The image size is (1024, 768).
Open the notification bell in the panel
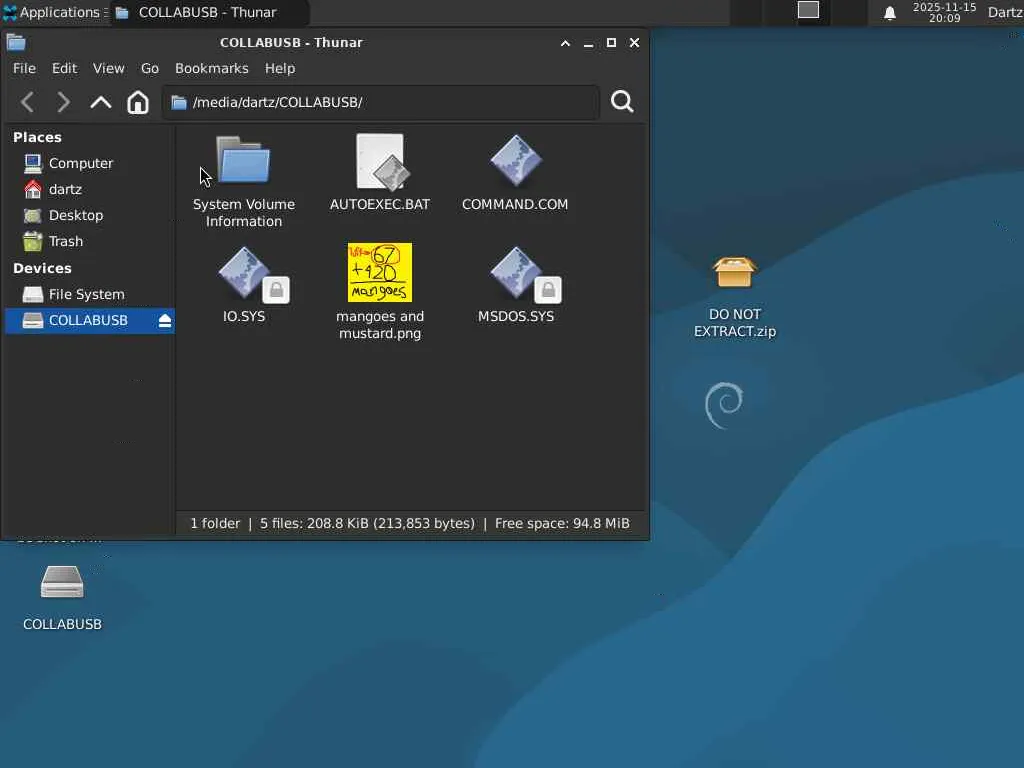[x=889, y=13]
